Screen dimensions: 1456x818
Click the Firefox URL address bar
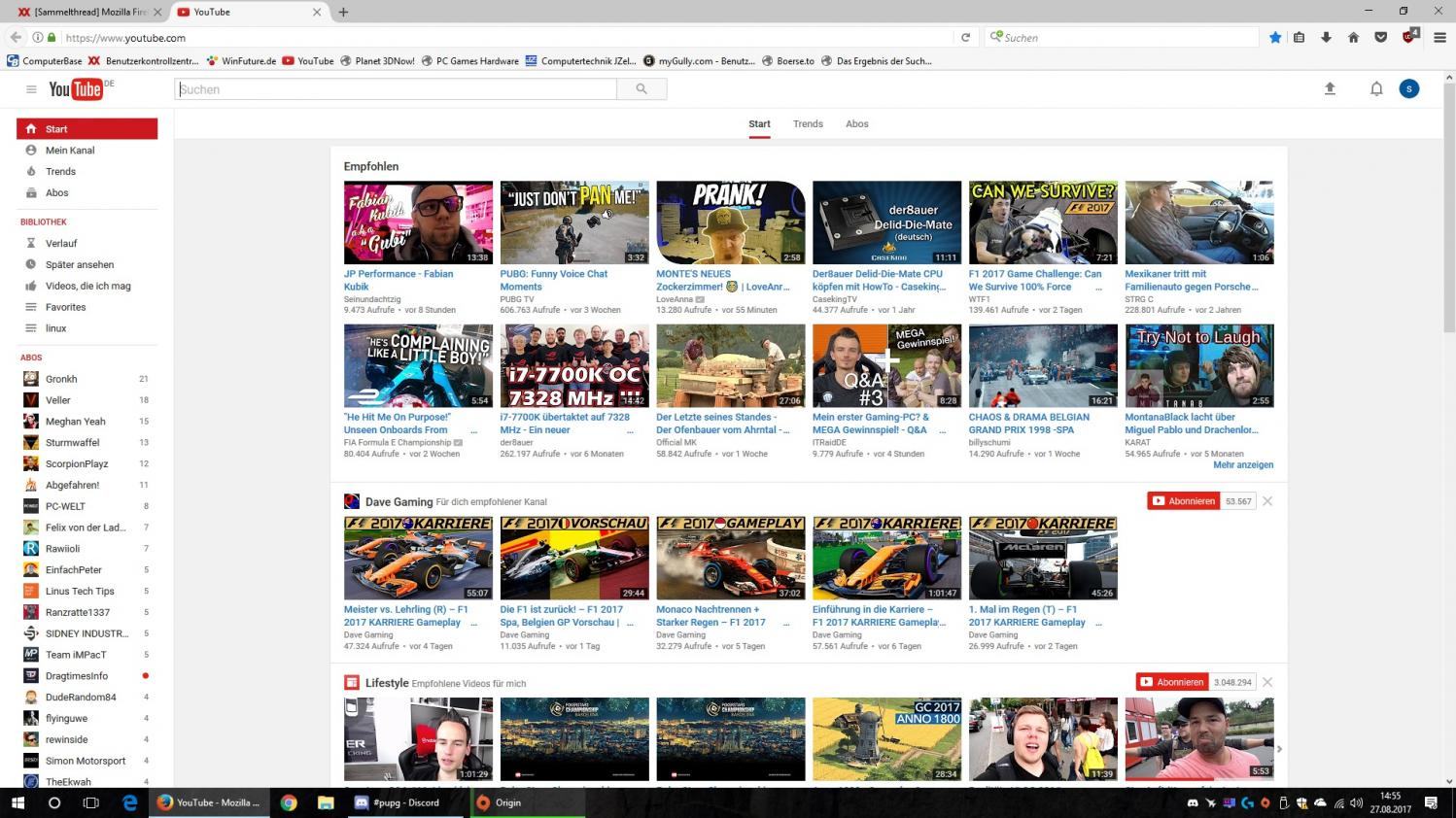(505, 38)
